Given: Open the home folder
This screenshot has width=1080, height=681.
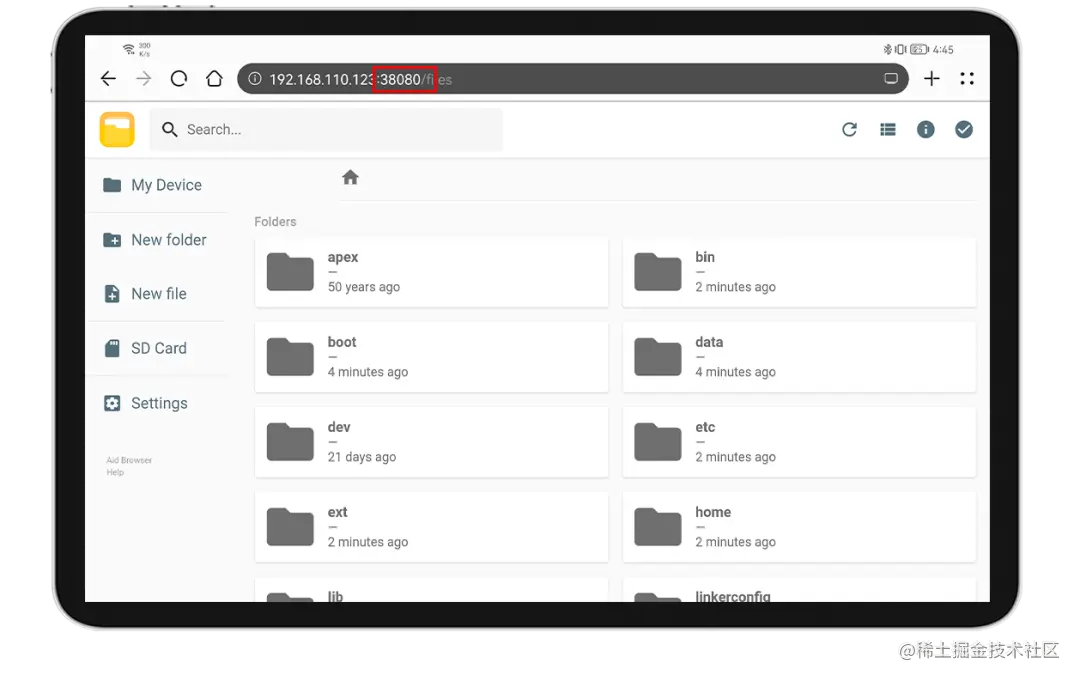Looking at the screenshot, I should (x=799, y=527).
